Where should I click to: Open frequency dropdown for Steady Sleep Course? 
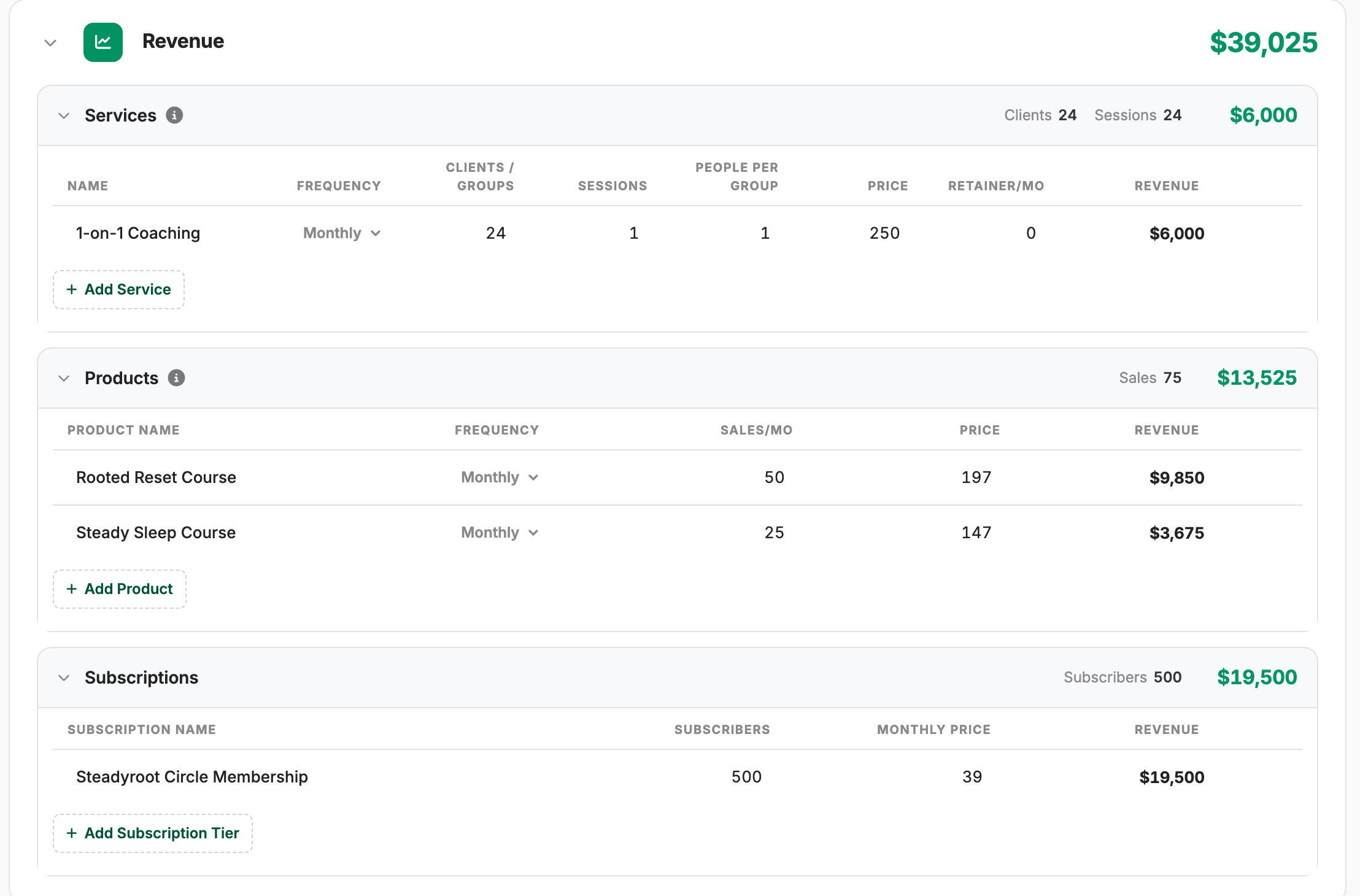(x=500, y=533)
